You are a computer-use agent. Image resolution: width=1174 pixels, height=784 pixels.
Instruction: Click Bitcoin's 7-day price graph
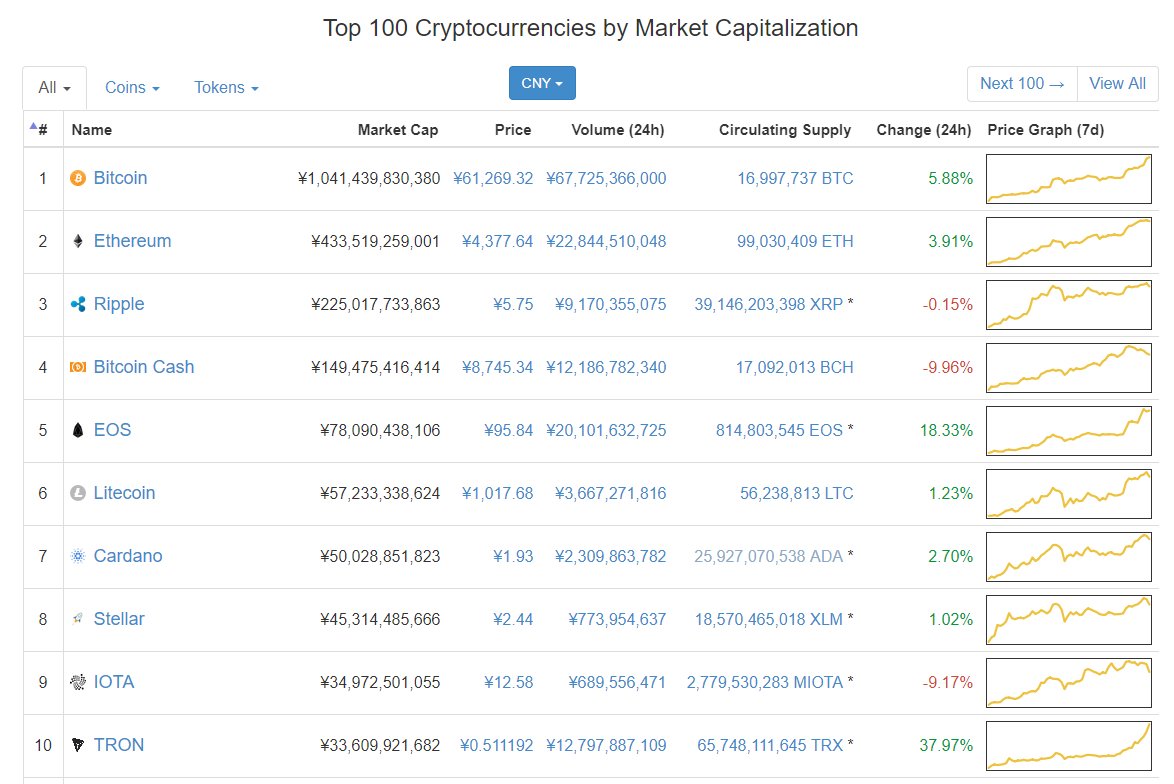(x=1068, y=178)
